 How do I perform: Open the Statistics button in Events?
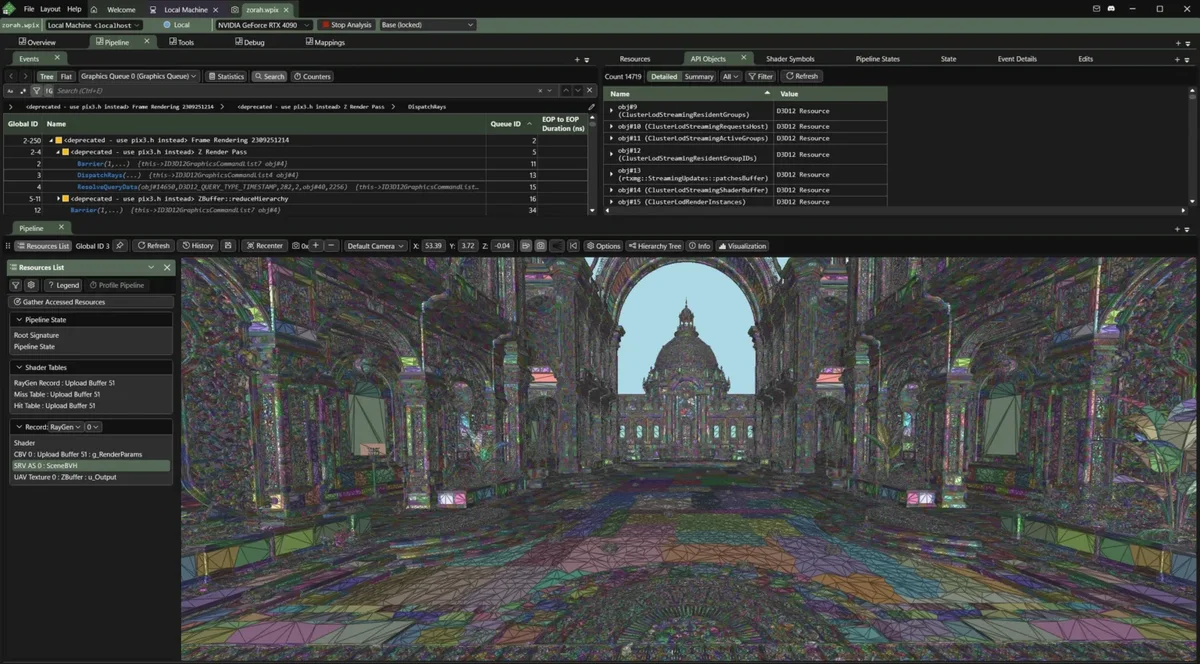tap(225, 76)
